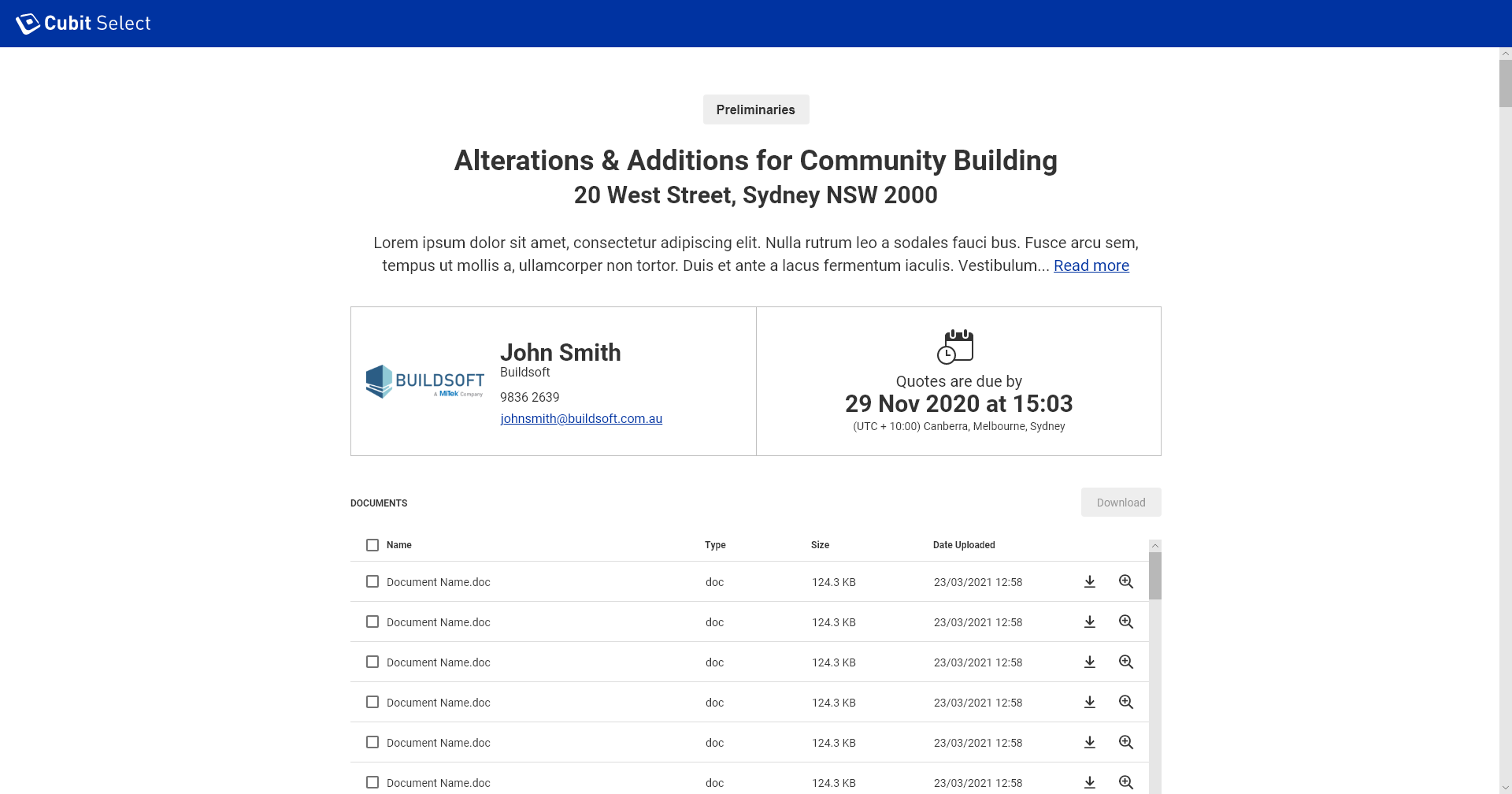This screenshot has width=1512, height=794.
Task: Preview the third document with zoom icon
Action: 1126,662
